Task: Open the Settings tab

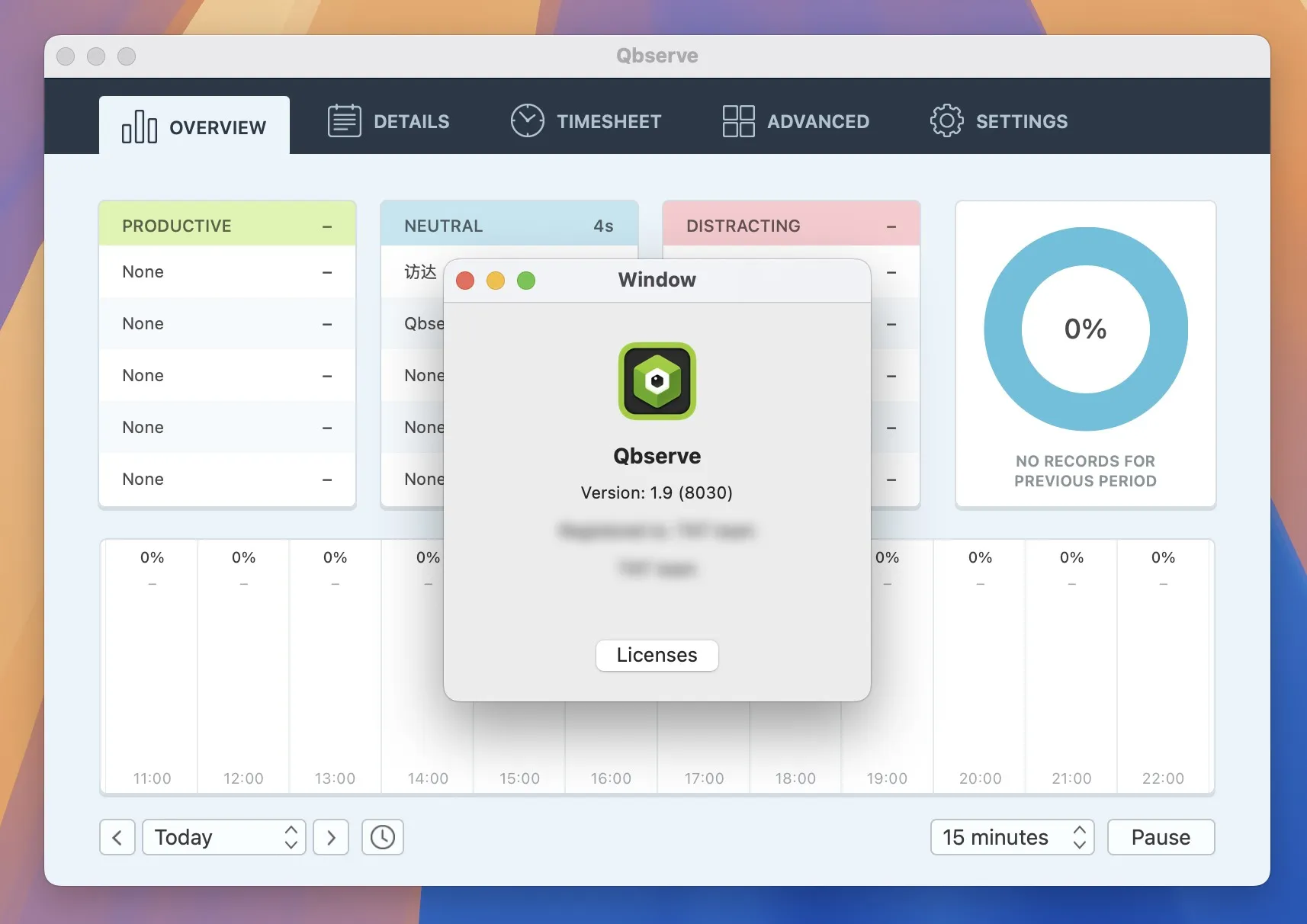Action: 999,121
